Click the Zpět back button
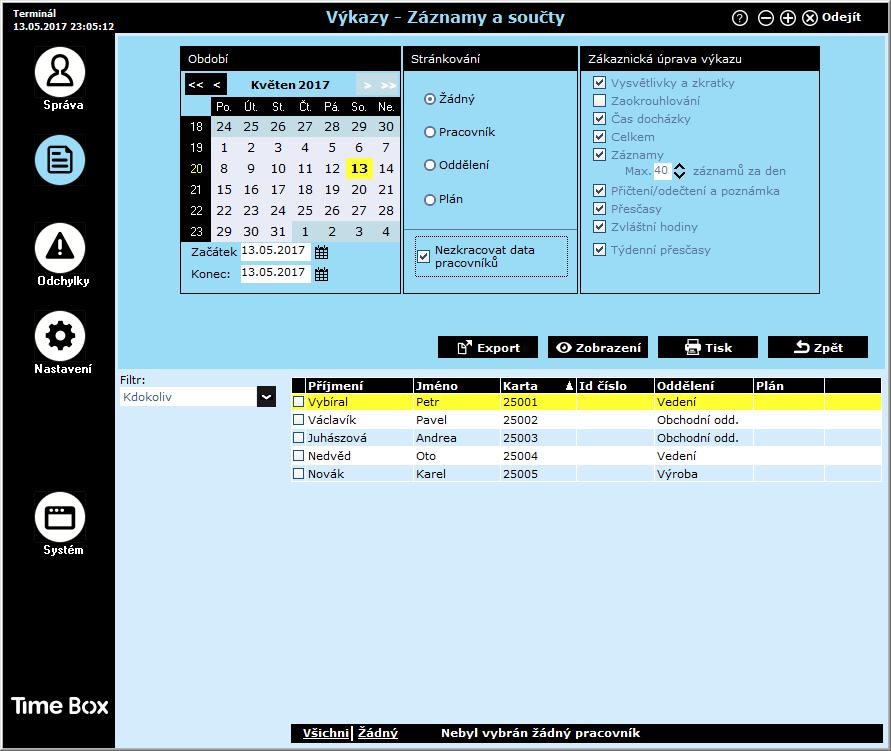 pos(818,347)
